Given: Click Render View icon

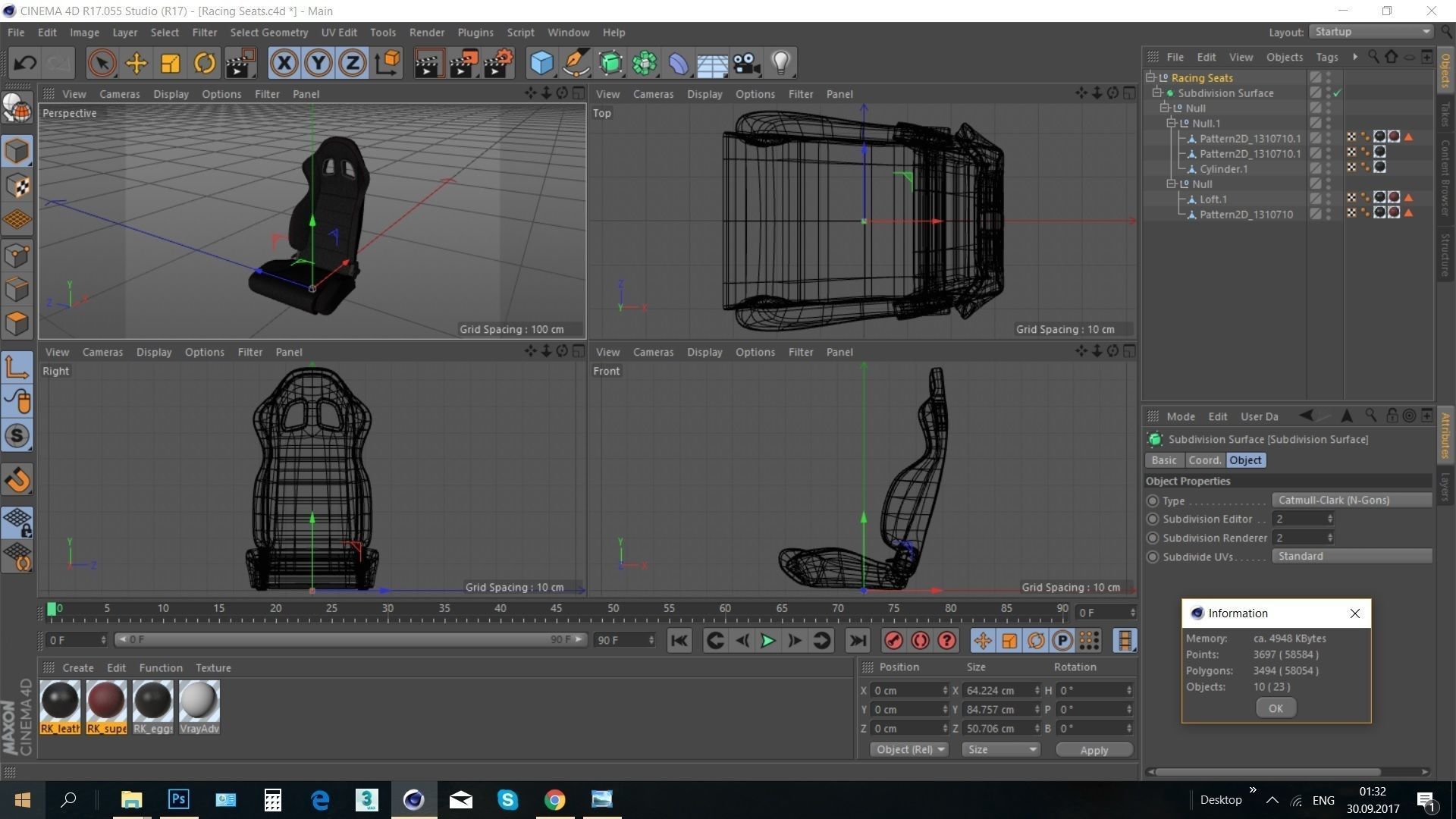Looking at the screenshot, I should click(x=428, y=63).
